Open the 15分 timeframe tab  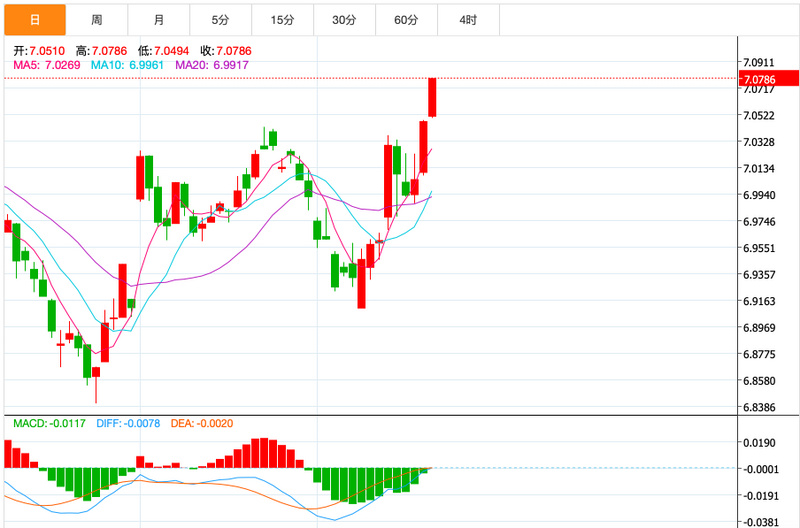[x=283, y=20]
